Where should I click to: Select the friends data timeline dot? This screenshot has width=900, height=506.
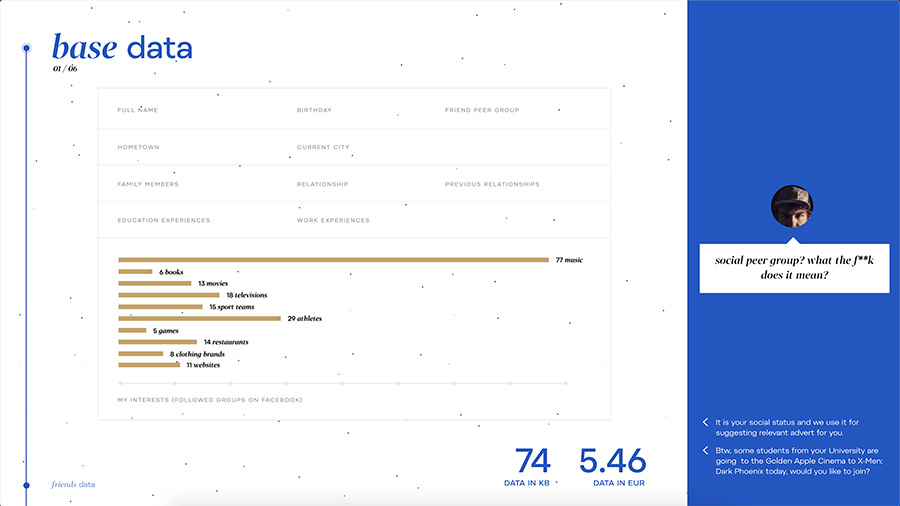(27, 485)
